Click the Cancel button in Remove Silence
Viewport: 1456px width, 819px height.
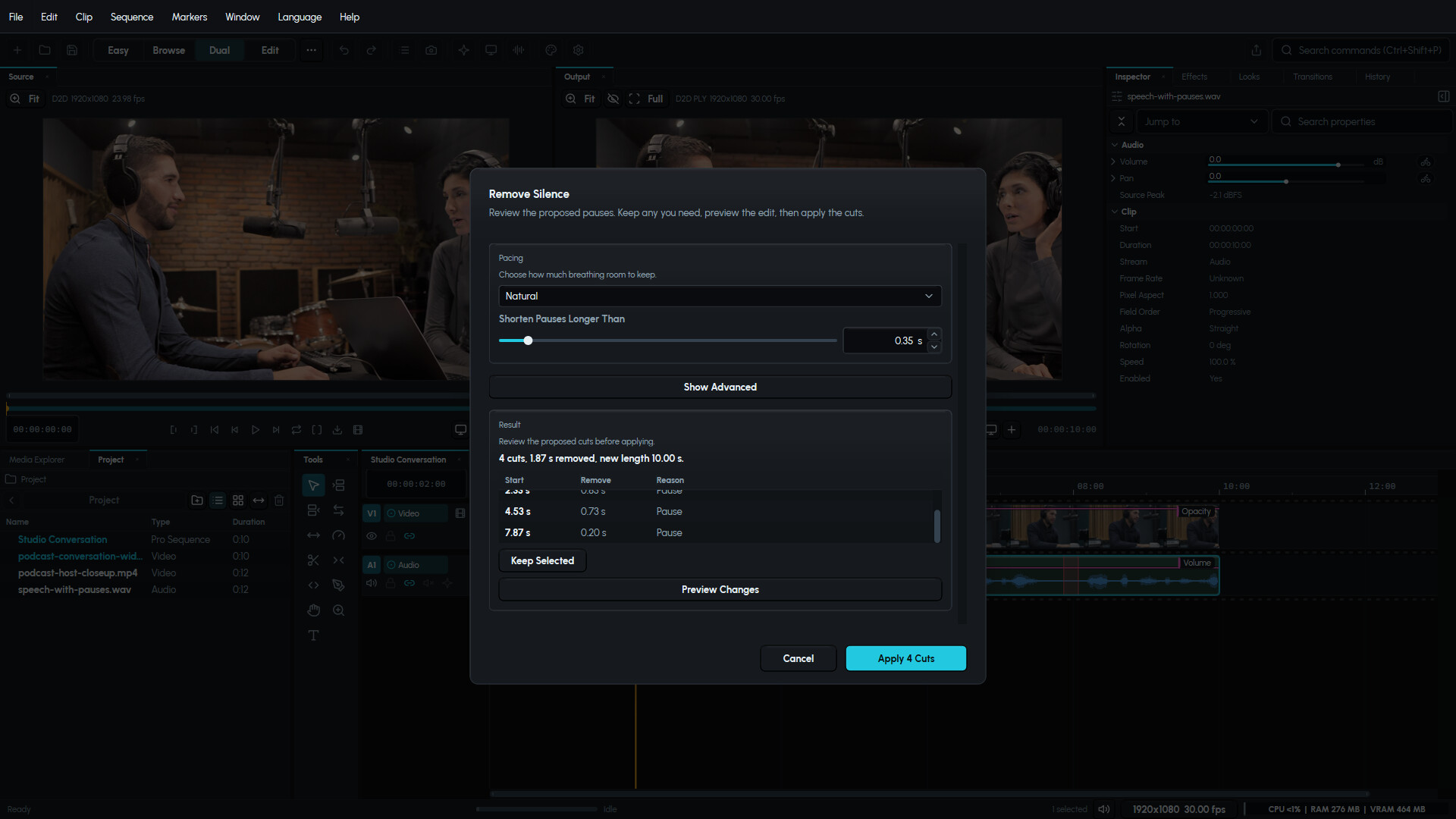(x=799, y=658)
